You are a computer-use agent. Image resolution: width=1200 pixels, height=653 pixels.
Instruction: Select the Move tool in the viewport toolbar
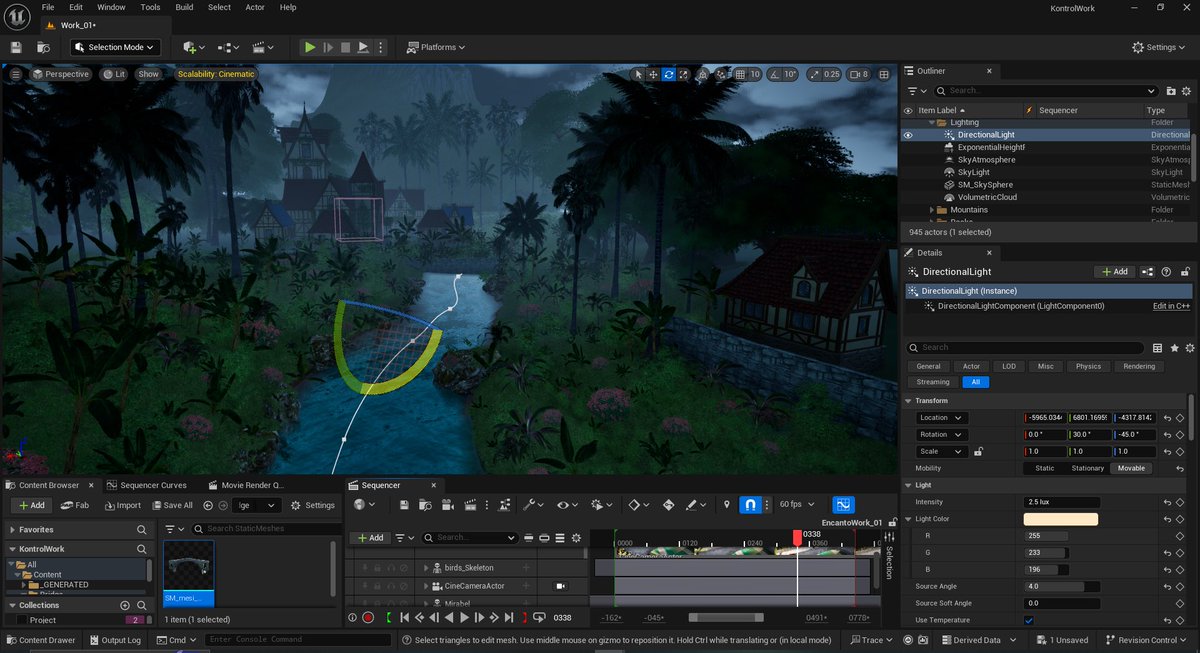[x=652, y=74]
